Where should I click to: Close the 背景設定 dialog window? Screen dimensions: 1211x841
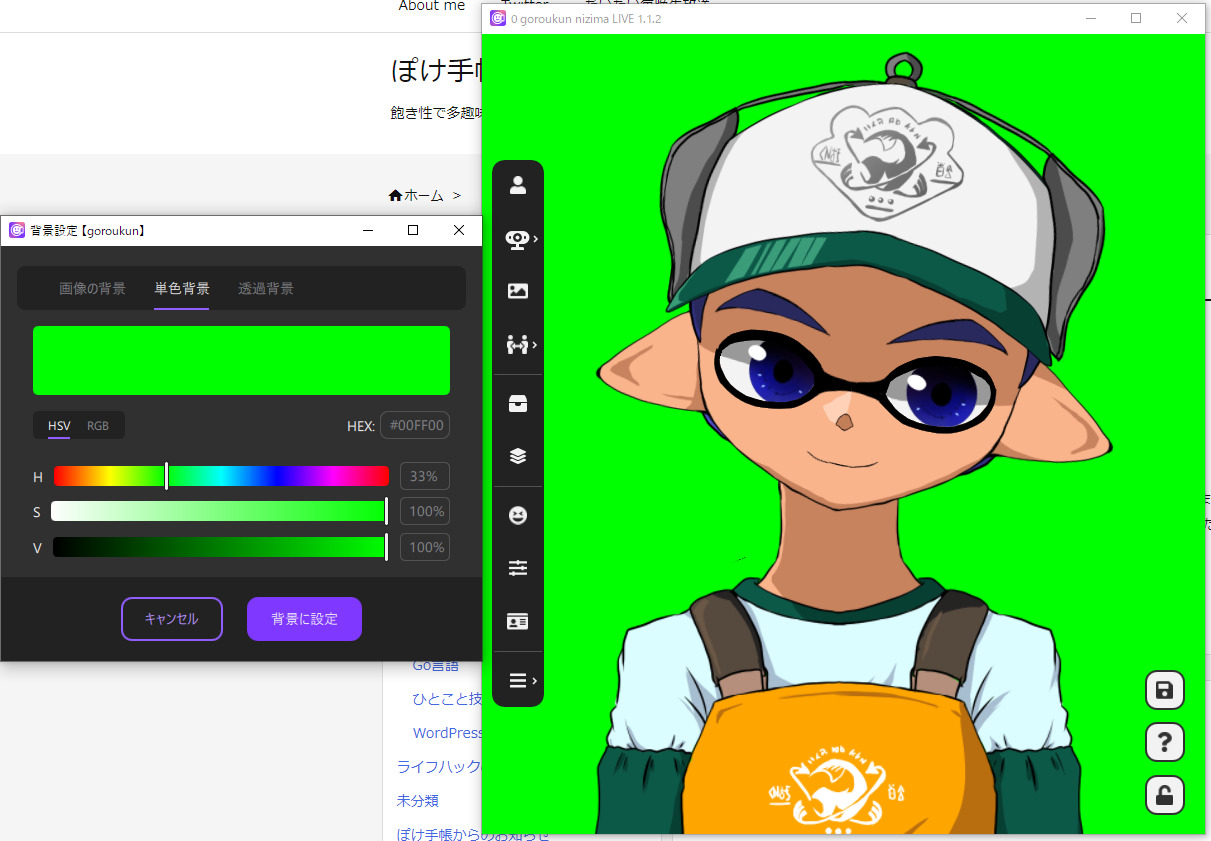(459, 230)
